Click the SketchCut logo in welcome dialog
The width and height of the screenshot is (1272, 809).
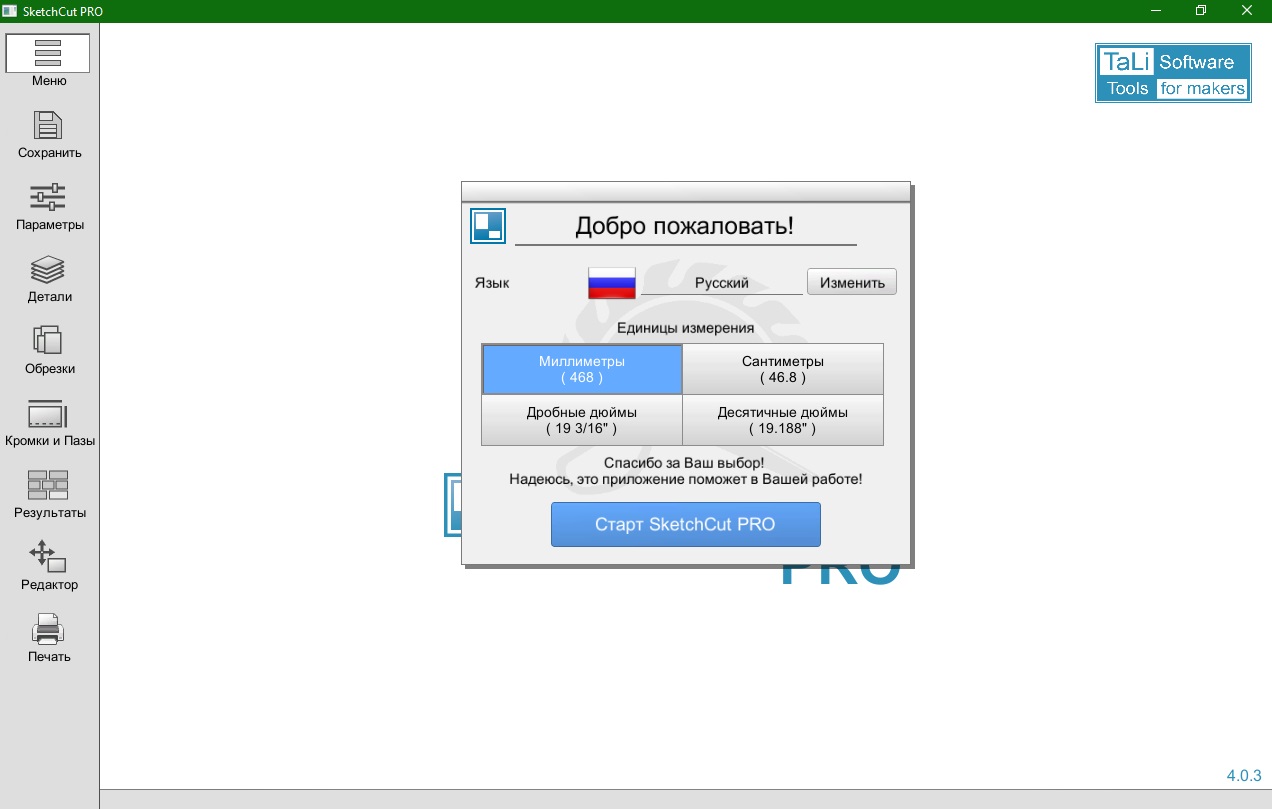pyautogui.click(x=488, y=226)
